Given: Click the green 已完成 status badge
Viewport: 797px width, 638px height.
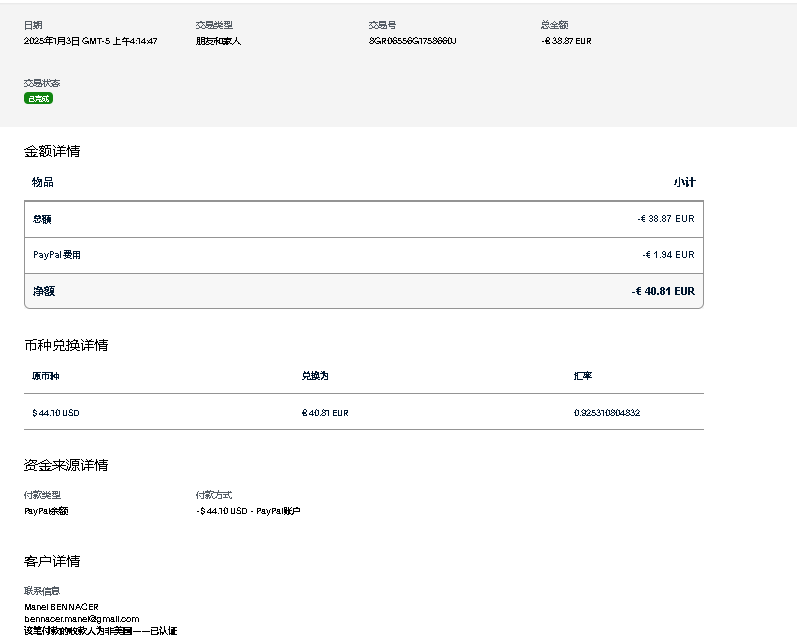Looking at the screenshot, I should (x=38, y=98).
